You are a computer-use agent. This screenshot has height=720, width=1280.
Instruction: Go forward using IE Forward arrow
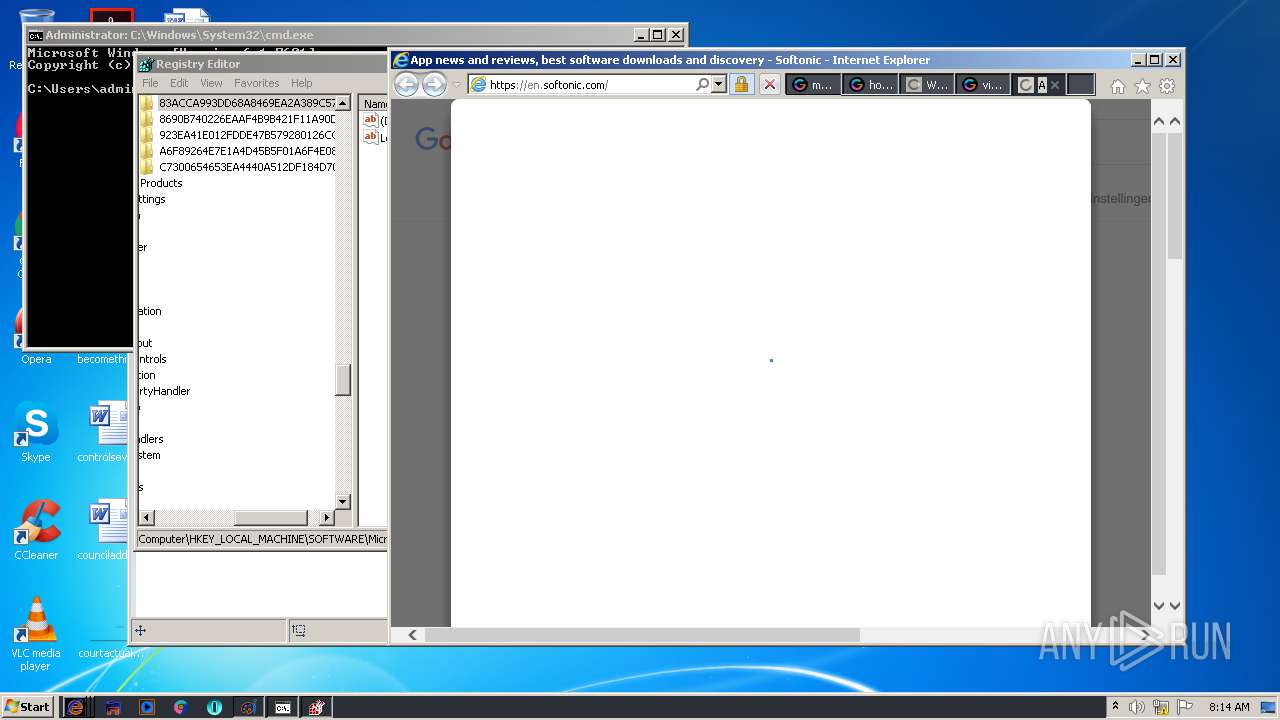pos(434,85)
